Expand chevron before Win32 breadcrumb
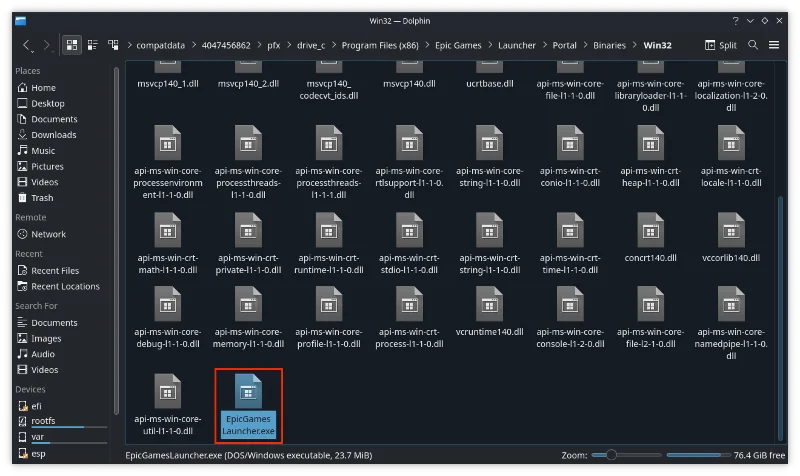Screen dimensions: 800x476 (635, 45)
